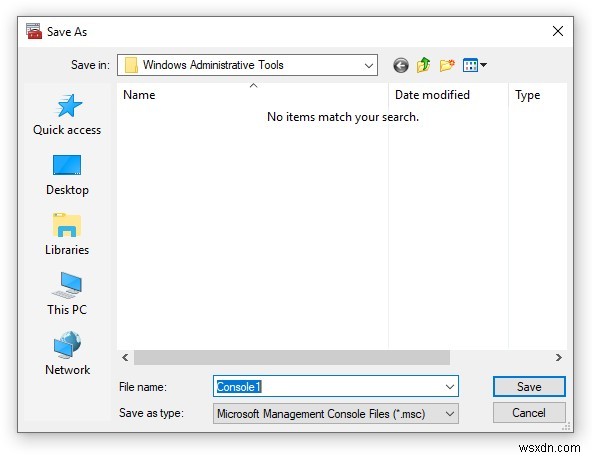Click the Save button
This screenshot has width=592, height=458.
[x=529, y=386]
